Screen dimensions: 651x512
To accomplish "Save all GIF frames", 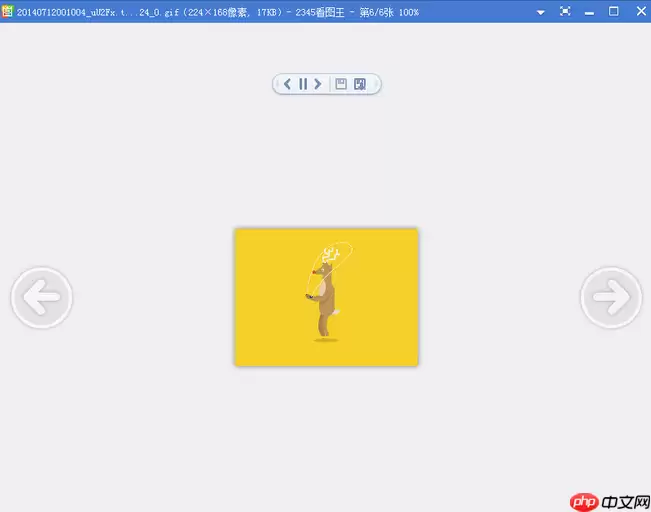I will (360, 84).
